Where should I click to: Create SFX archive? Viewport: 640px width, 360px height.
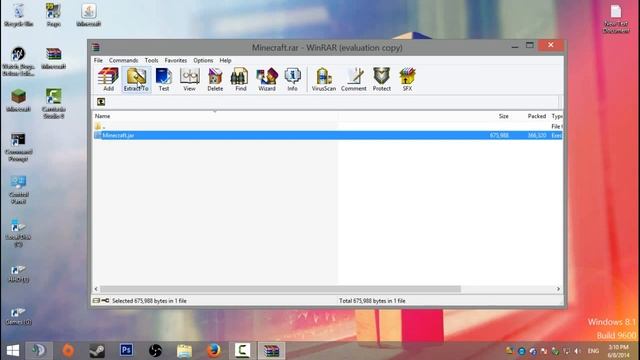(x=407, y=79)
